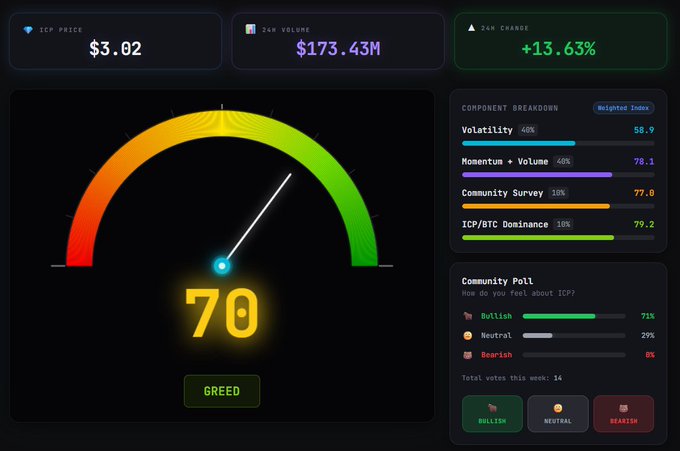This screenshot has height=451, width=680.
Task: Click the $173.43M volume value
Action: click(x=338, y=49)
